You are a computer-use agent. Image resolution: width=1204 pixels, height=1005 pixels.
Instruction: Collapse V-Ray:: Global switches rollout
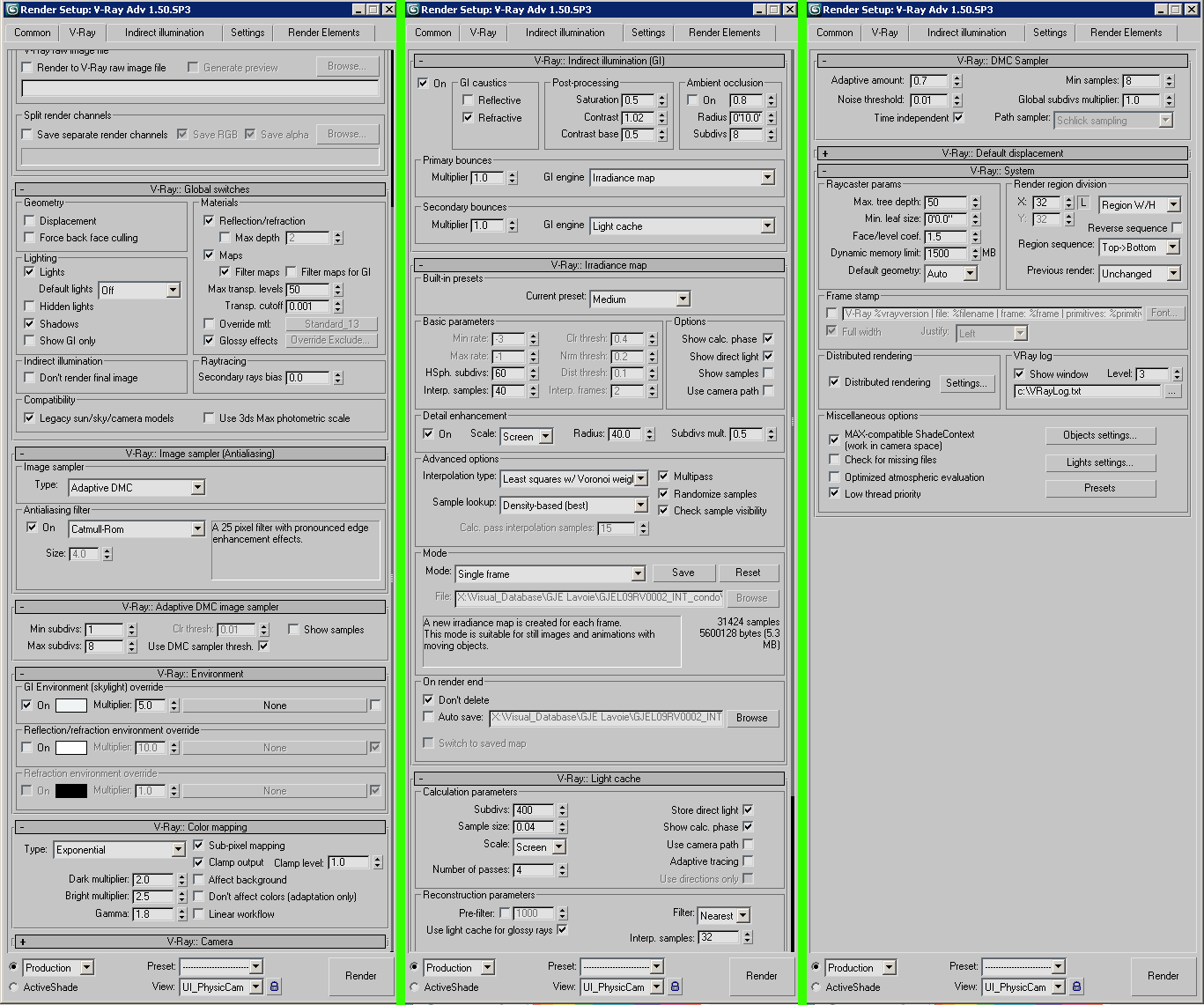click(200, 189)
